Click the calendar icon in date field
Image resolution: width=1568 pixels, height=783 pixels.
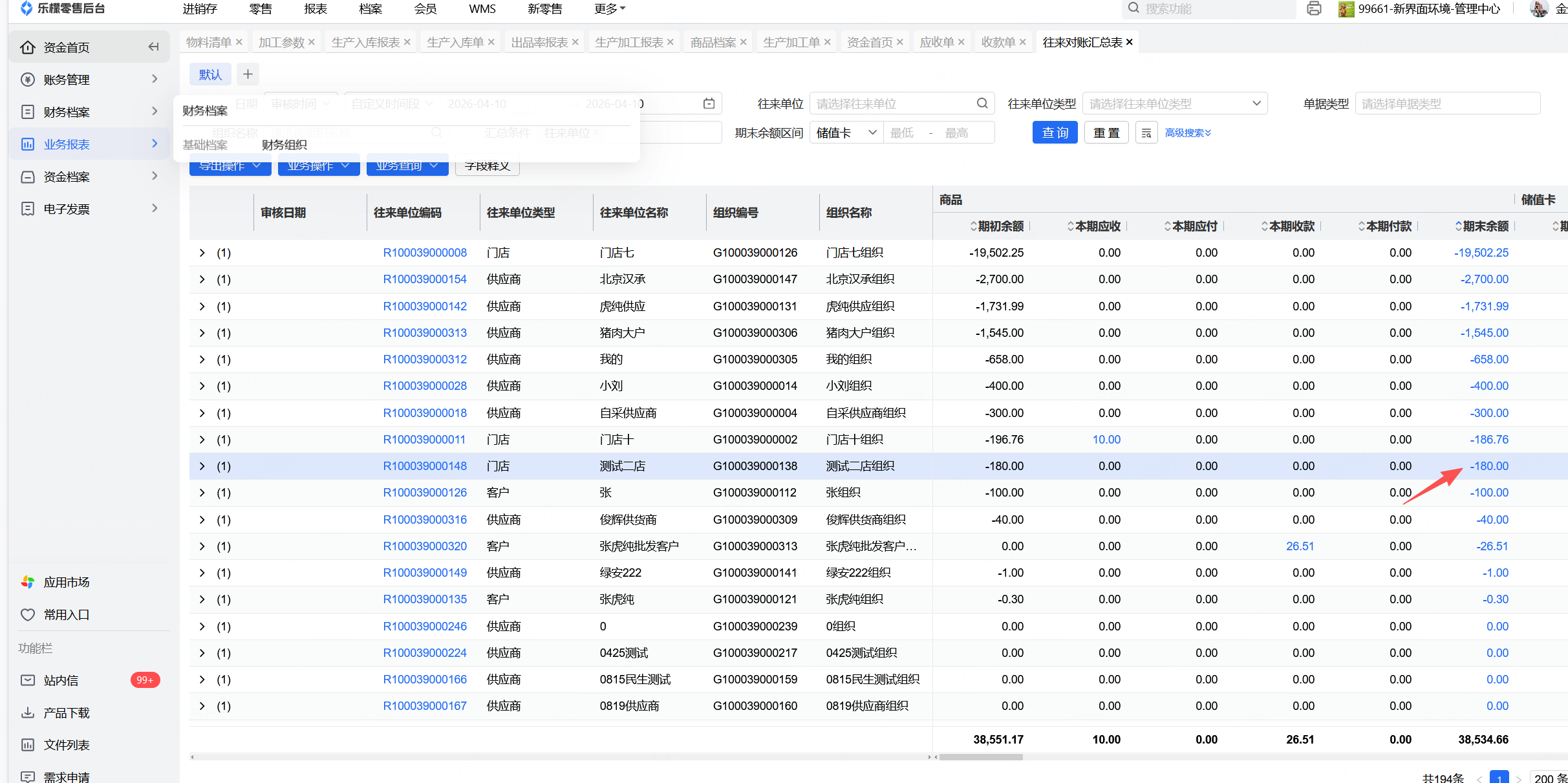tap(709, 103)
